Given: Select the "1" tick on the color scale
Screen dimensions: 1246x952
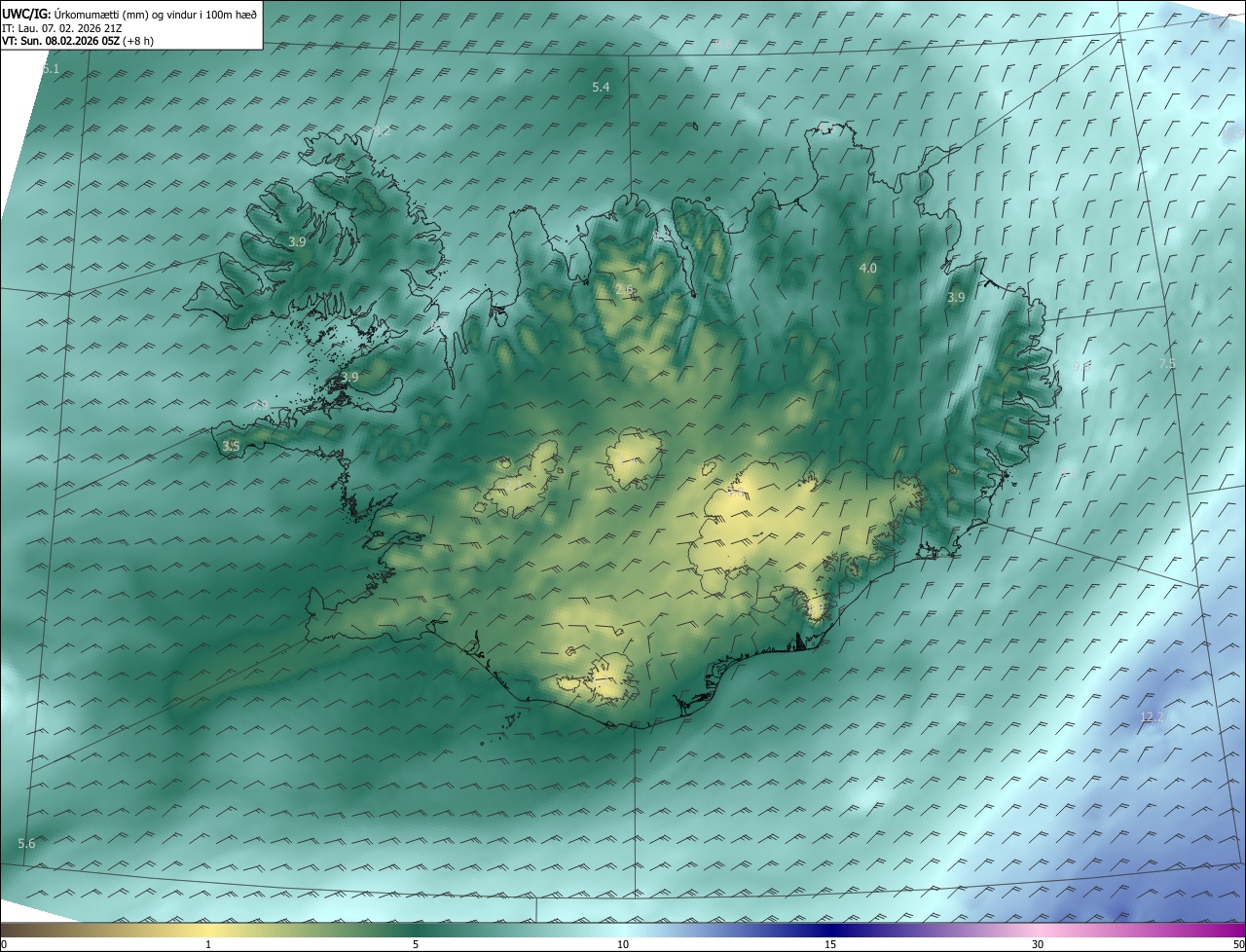Looking at the screenshot, I should click(x=208, y=944).
